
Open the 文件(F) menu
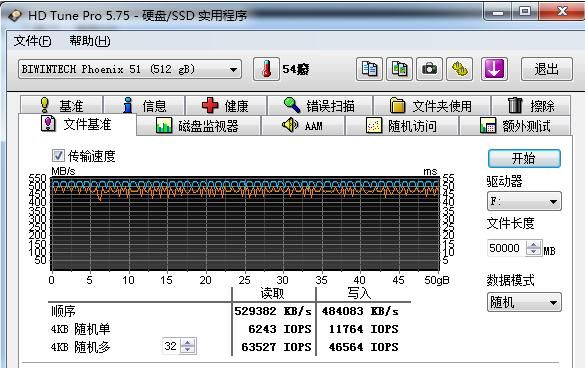(32, 40)
